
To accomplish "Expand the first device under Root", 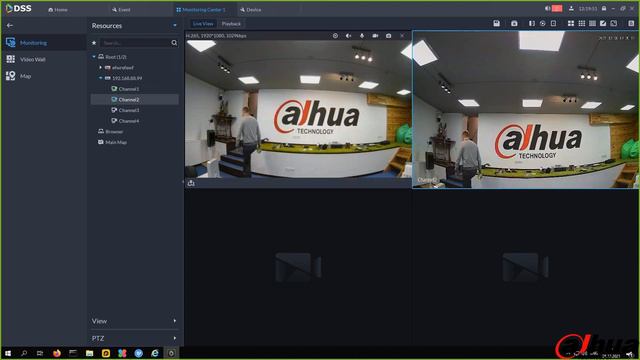I will tap(100, 67).
